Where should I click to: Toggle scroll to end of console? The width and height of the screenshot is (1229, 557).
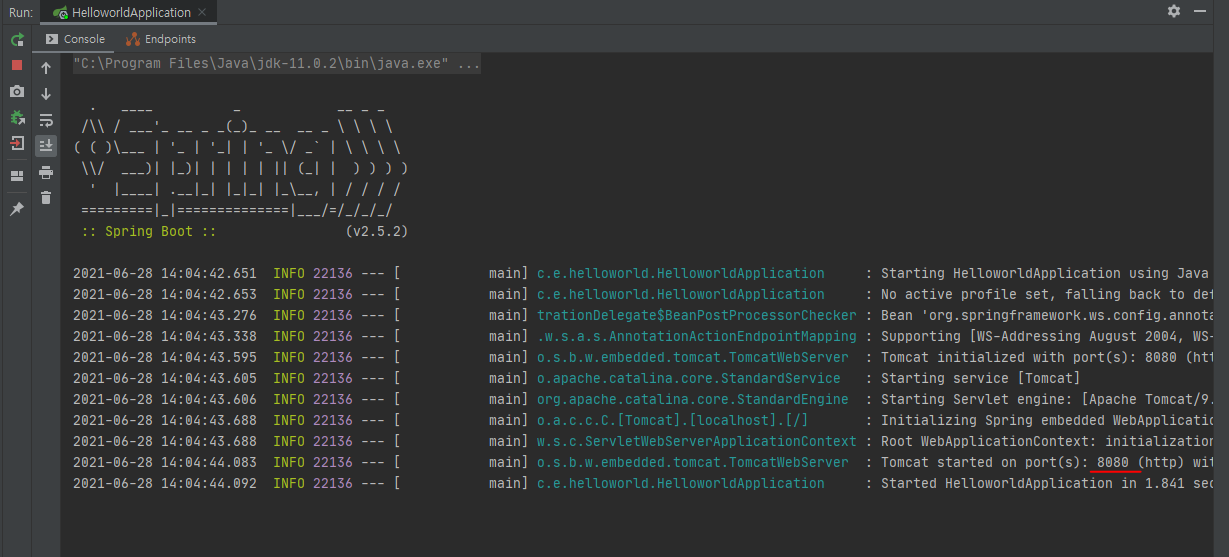tap(46, 146)
